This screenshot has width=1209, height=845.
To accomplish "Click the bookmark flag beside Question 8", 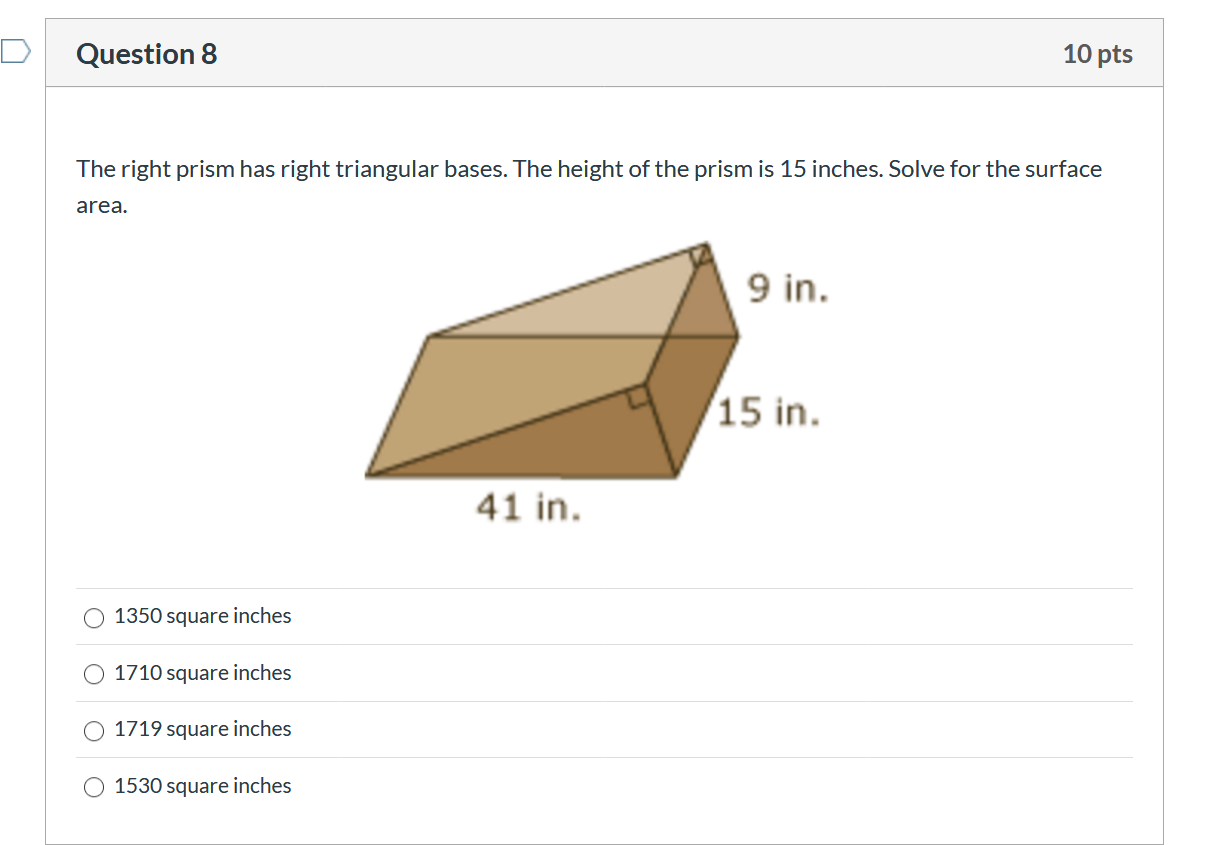I will point(15,50).
